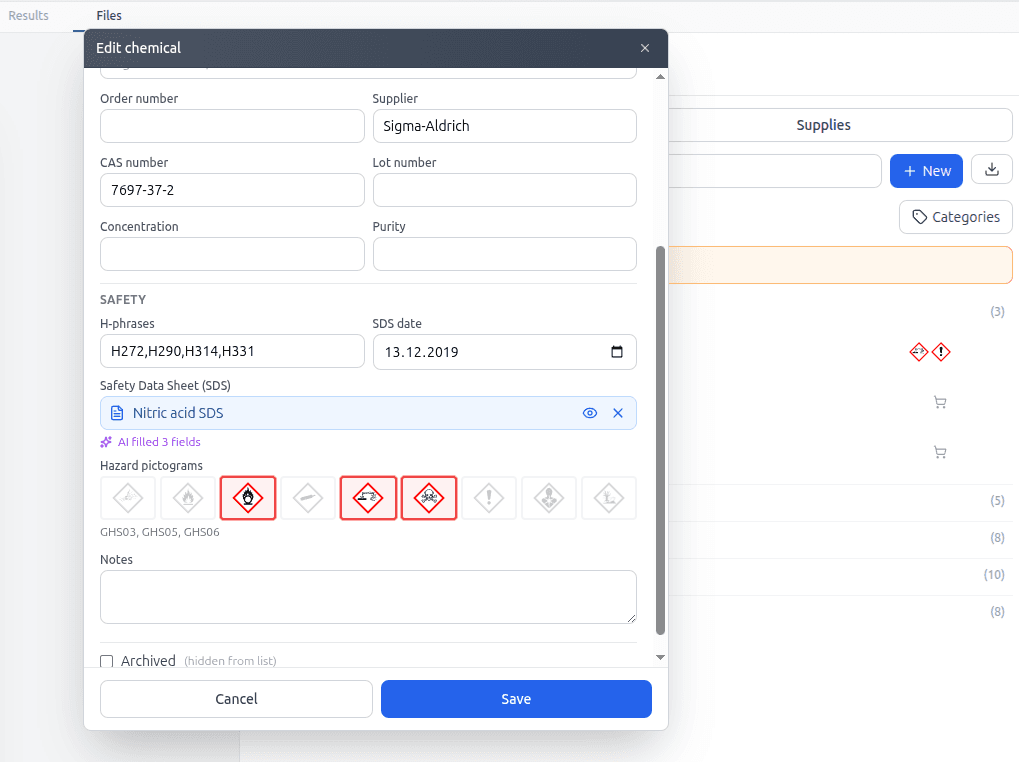The image size is (1019, 762).
Task: Remove the attached Nitric acid SDS file
Action: 618,413
